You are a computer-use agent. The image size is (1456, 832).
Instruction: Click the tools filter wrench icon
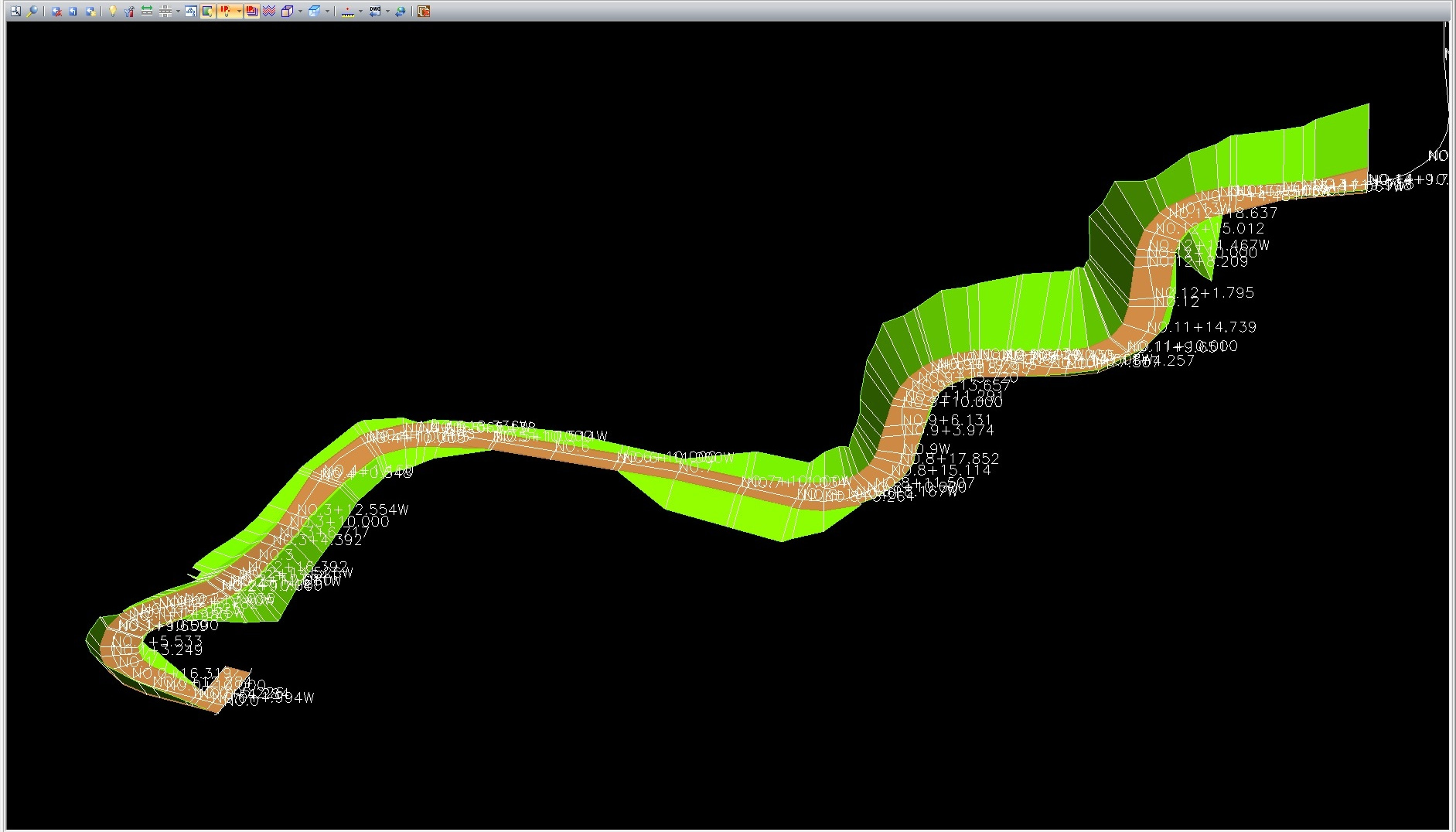(x=129, y=12)
